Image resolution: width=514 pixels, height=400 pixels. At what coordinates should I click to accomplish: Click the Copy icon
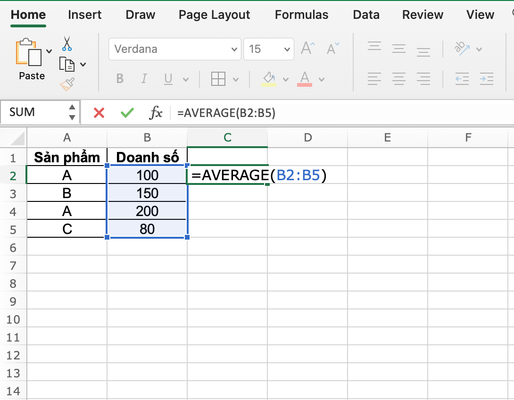pyautogui.click(x=67, y=64)
